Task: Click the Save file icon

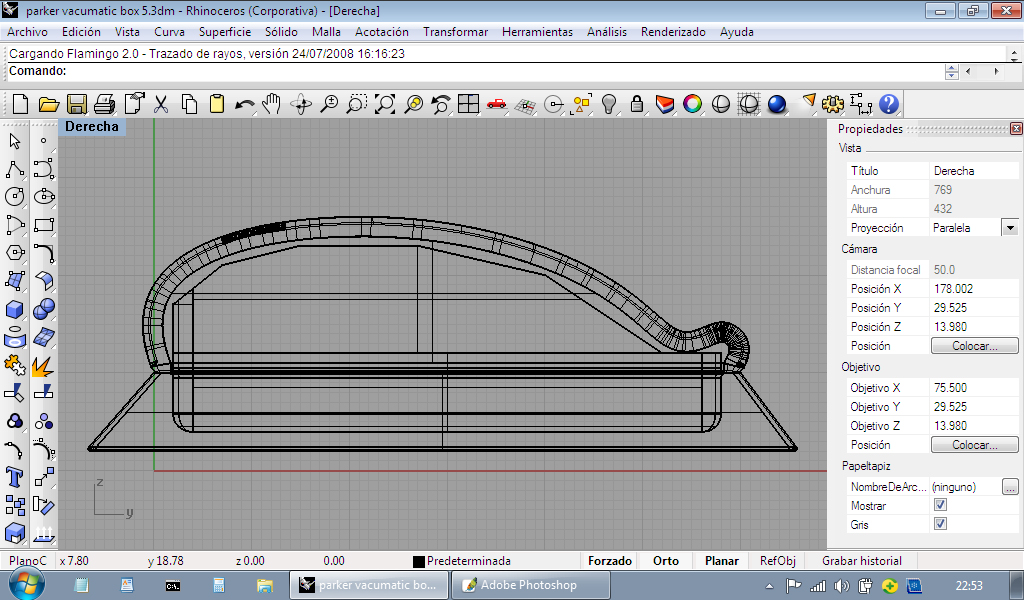Action: pyautogui.click(x=76, y=104)
